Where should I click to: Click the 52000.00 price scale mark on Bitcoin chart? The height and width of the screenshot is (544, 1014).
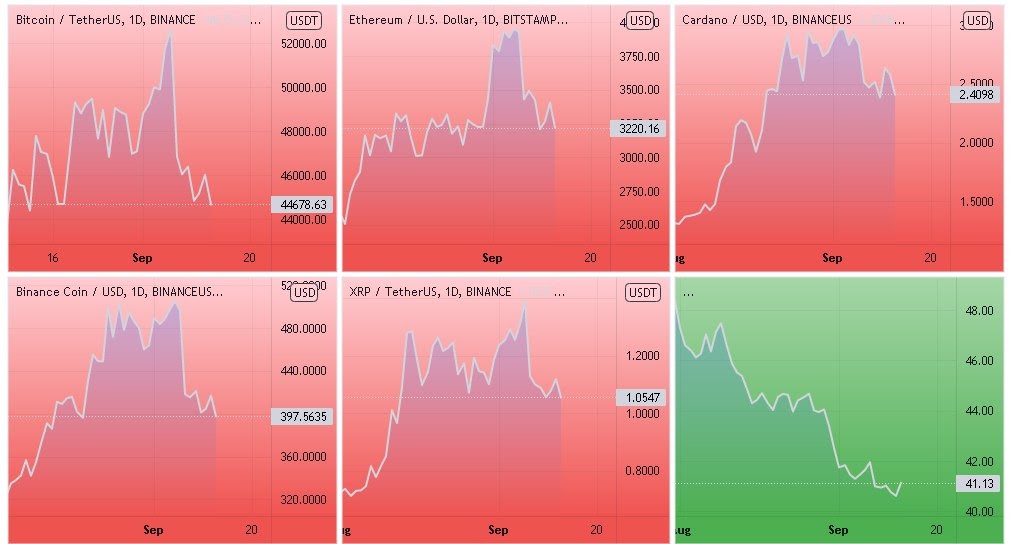click(303, 44)
